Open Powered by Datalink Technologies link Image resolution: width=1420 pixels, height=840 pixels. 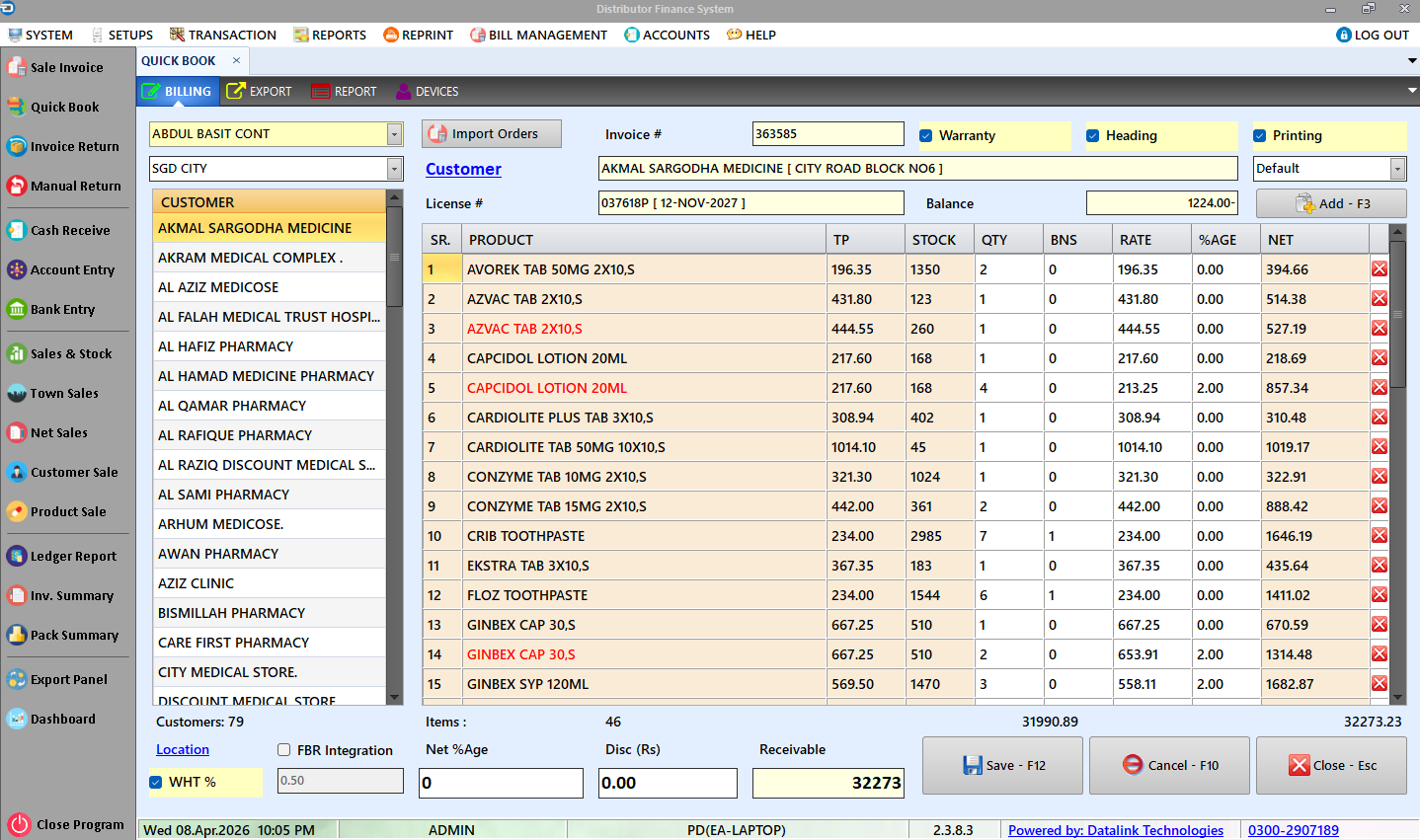[1115, 830]
